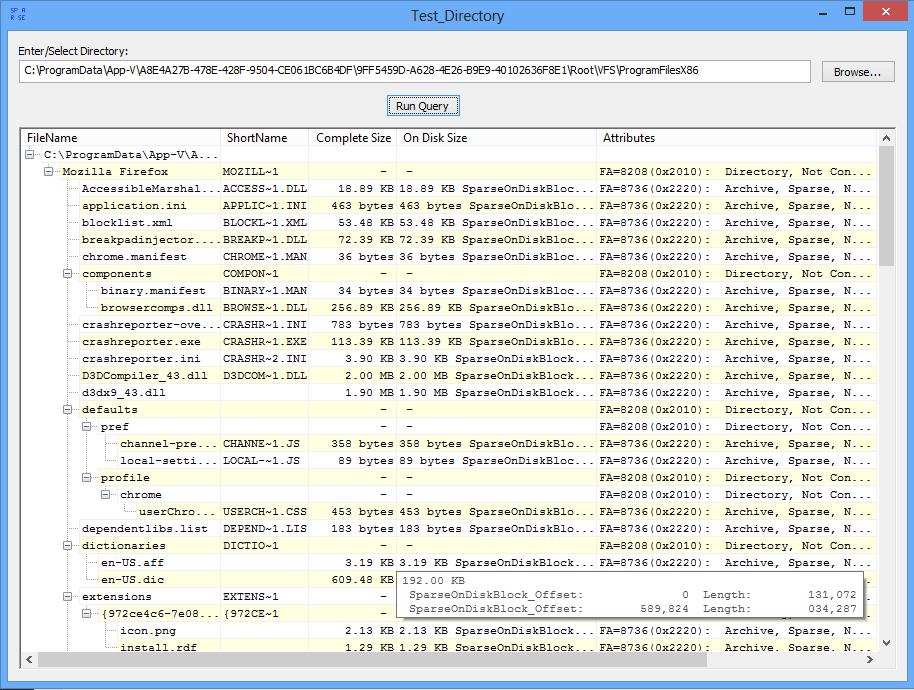Select the channel-pre... file row
914x690 pixels.
pyautogui.click(x=168, y=443)
